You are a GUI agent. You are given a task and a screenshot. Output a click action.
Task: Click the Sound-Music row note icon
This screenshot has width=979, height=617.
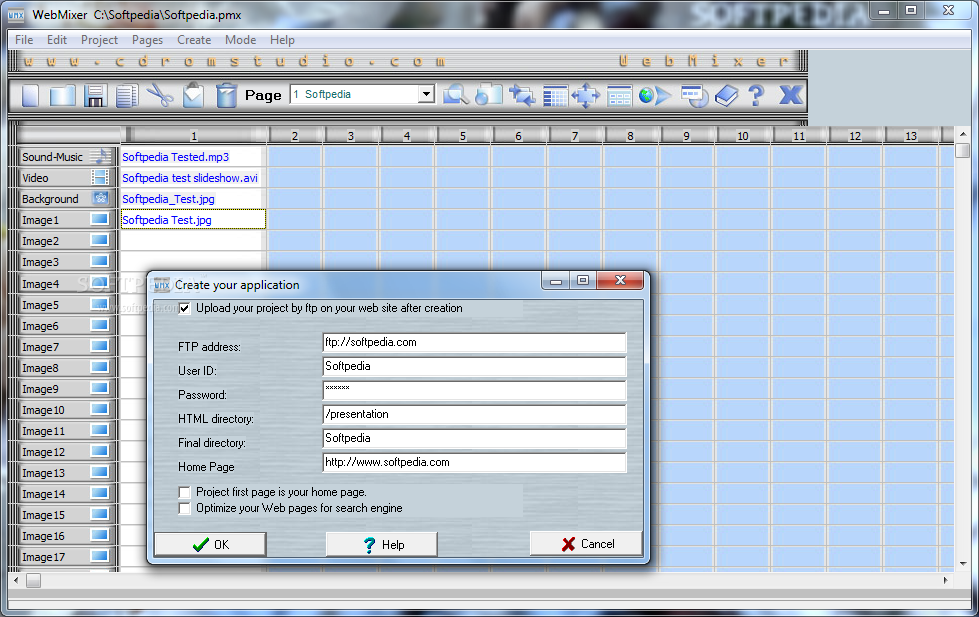101,156
